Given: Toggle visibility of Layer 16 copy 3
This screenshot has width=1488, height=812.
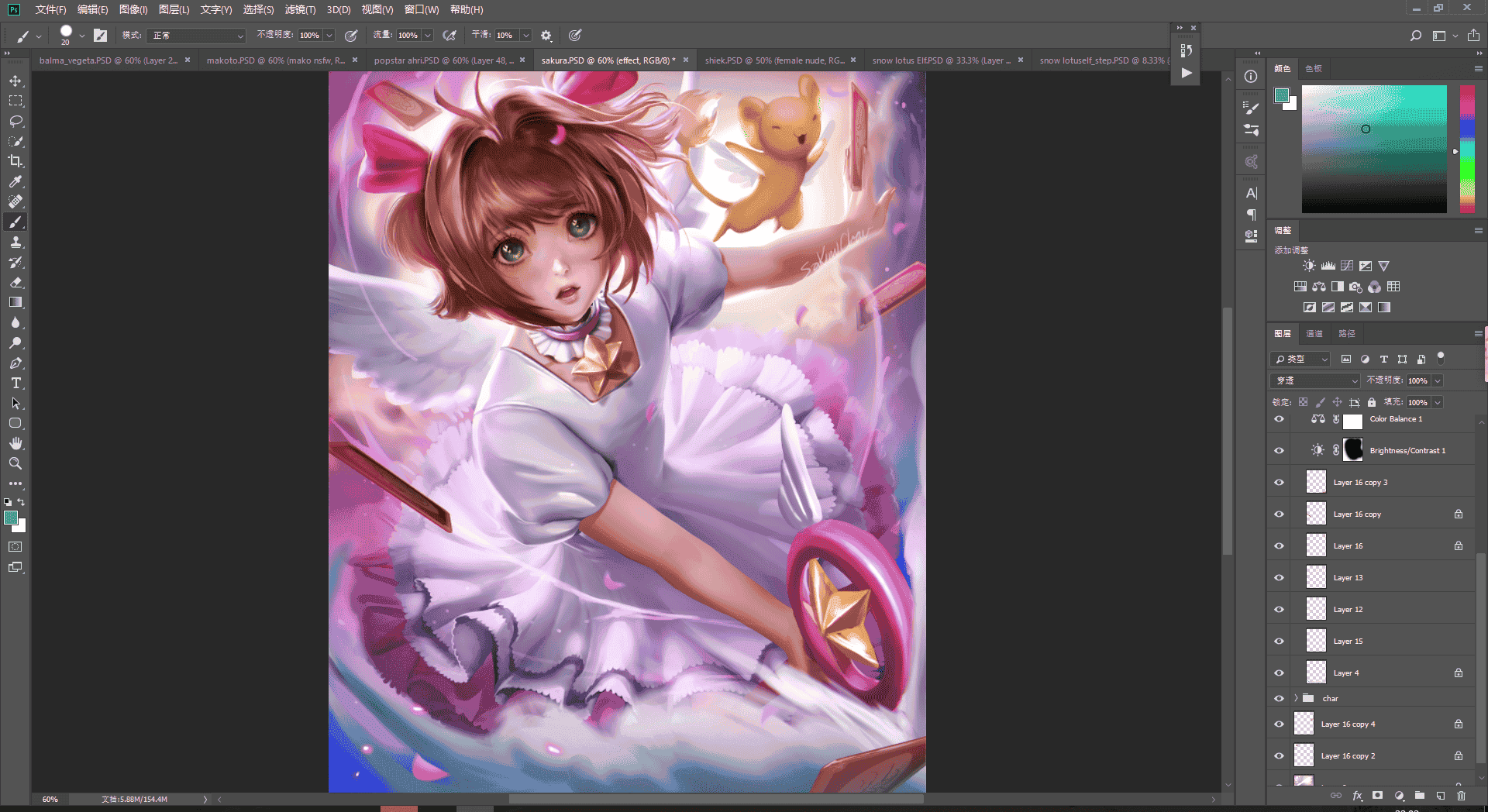Looking at the screenshot, I should tap(1279, 483).
